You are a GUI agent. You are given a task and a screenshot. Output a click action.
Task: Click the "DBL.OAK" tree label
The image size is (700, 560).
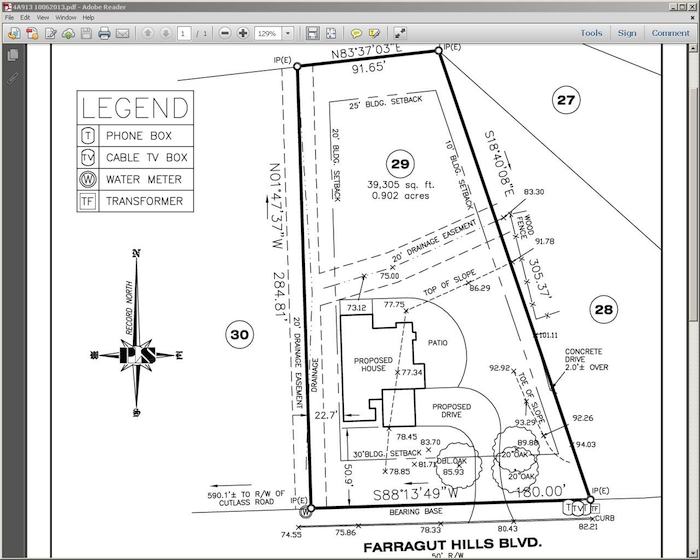(x=451, y=461)
